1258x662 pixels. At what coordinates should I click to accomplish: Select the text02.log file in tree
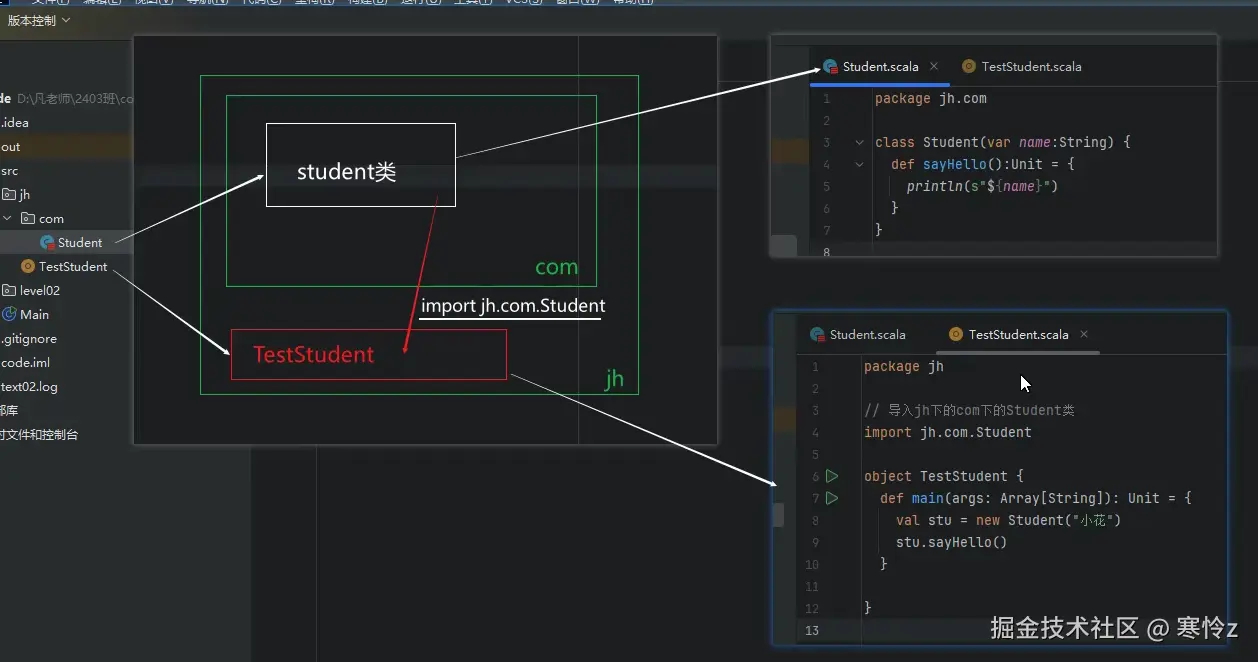pos(29,387)
